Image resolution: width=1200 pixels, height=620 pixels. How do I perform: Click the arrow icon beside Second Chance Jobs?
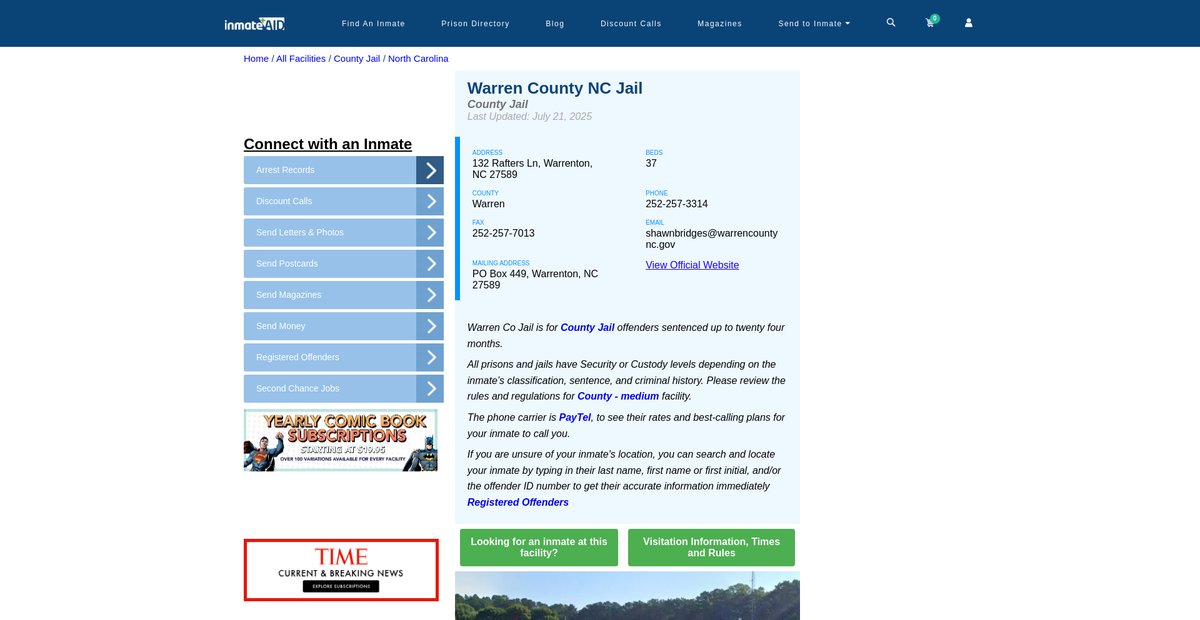coord(430,388)
